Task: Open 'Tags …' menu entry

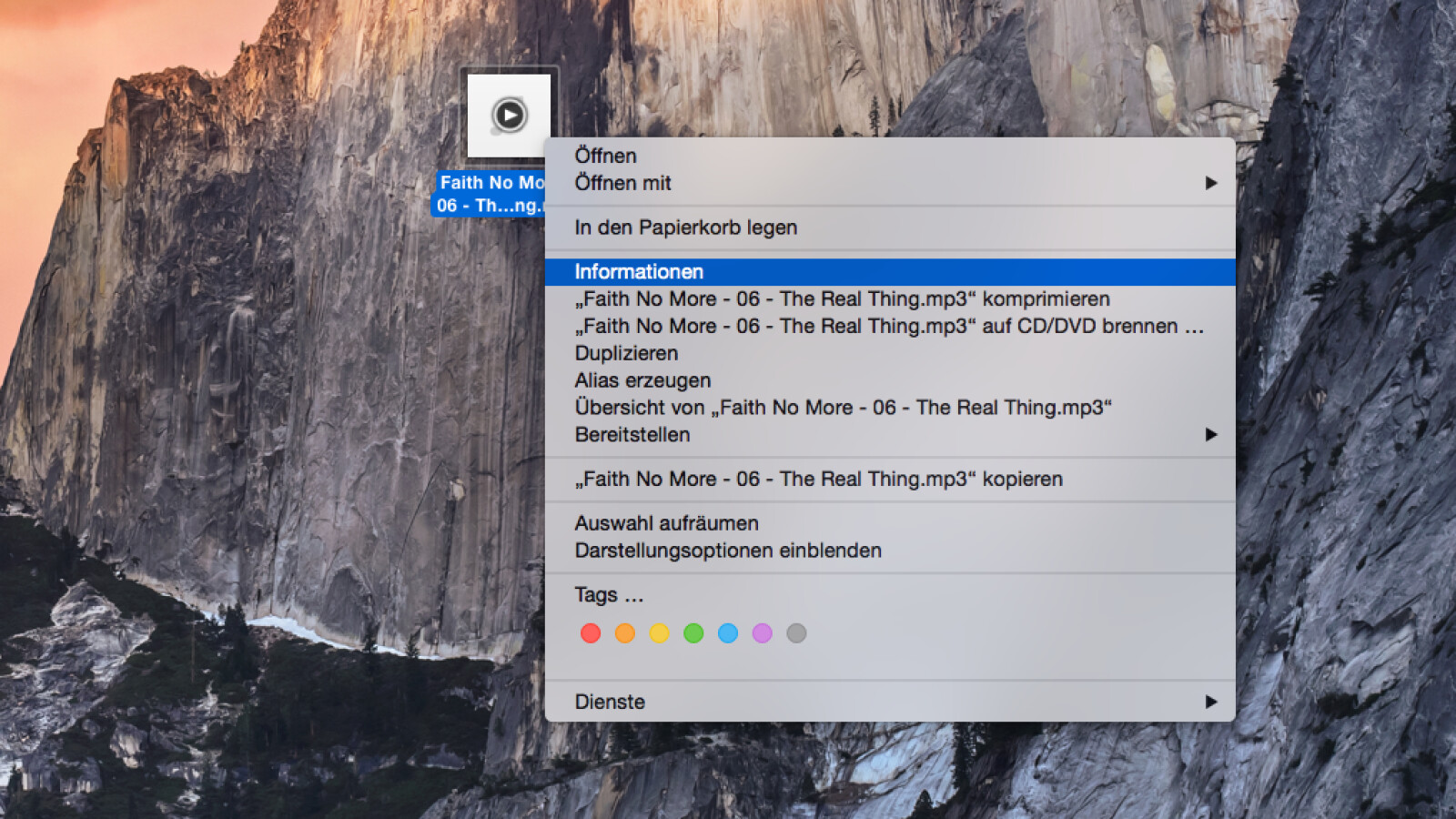Action: coord(609,595)
